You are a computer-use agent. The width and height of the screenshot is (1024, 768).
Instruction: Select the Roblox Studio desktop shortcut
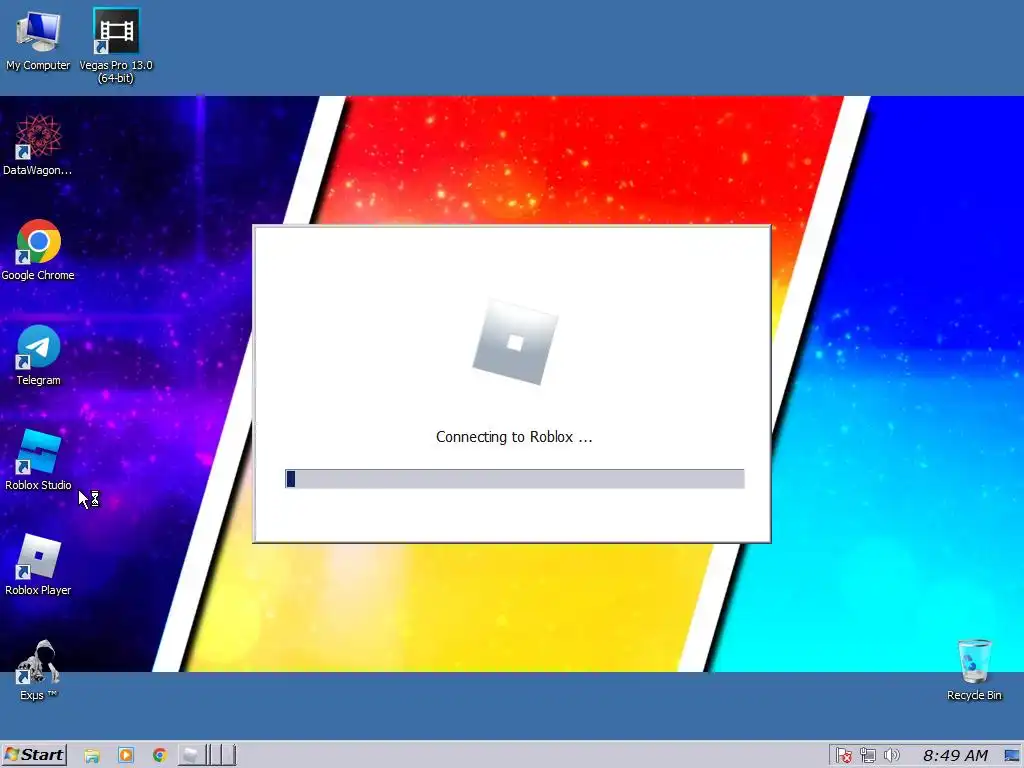(38, 460)
